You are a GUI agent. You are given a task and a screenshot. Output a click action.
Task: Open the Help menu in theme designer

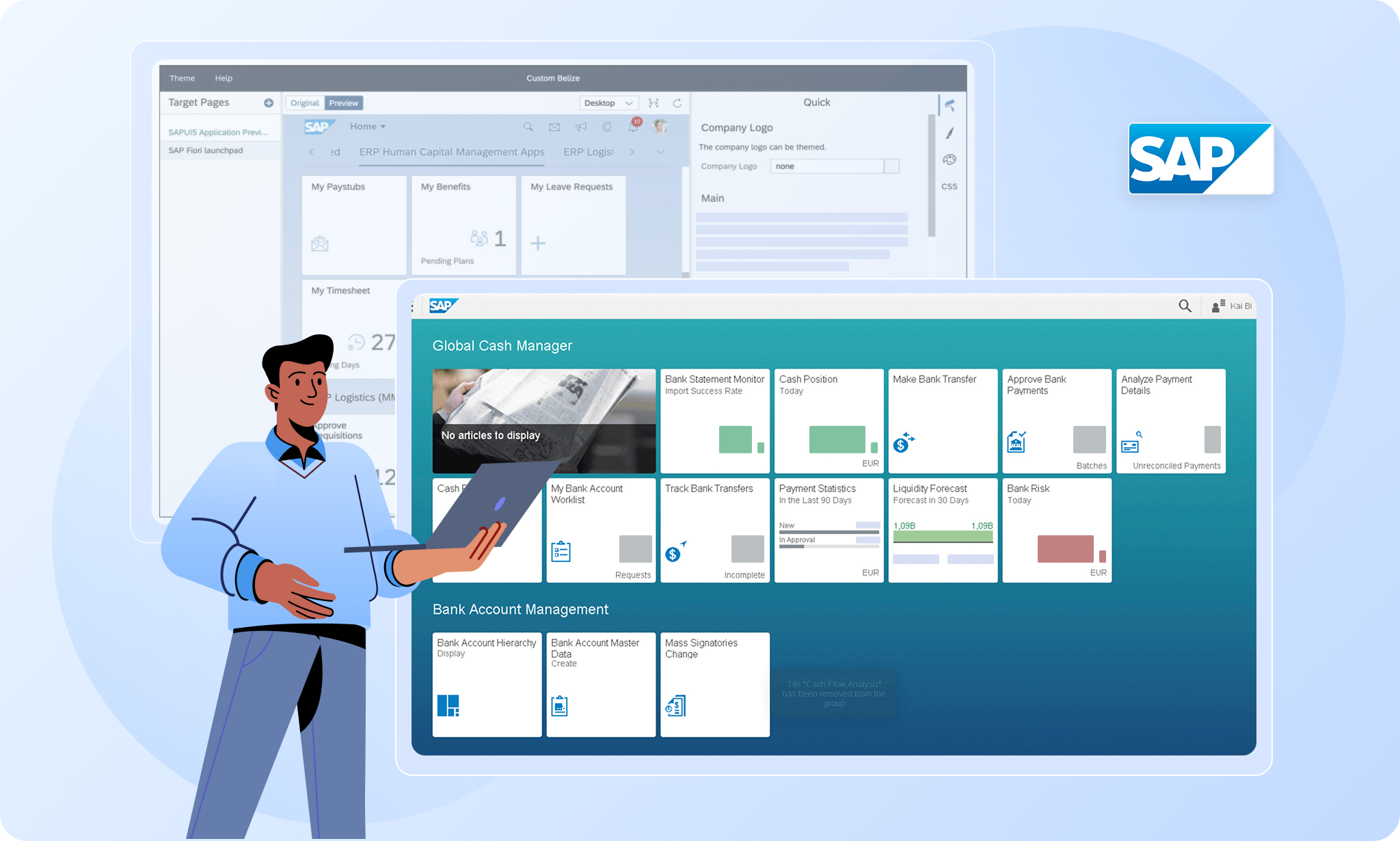224,78
